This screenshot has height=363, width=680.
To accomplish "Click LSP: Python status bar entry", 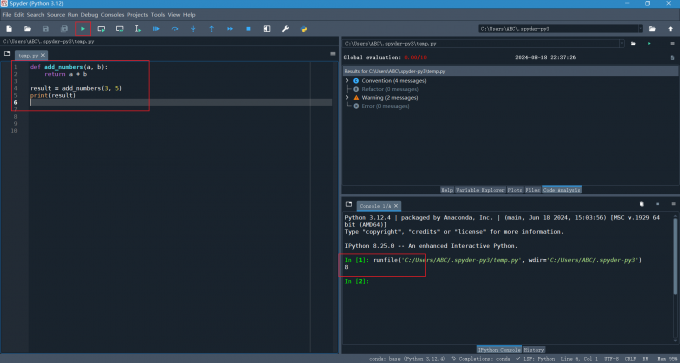I will [536, 359].
